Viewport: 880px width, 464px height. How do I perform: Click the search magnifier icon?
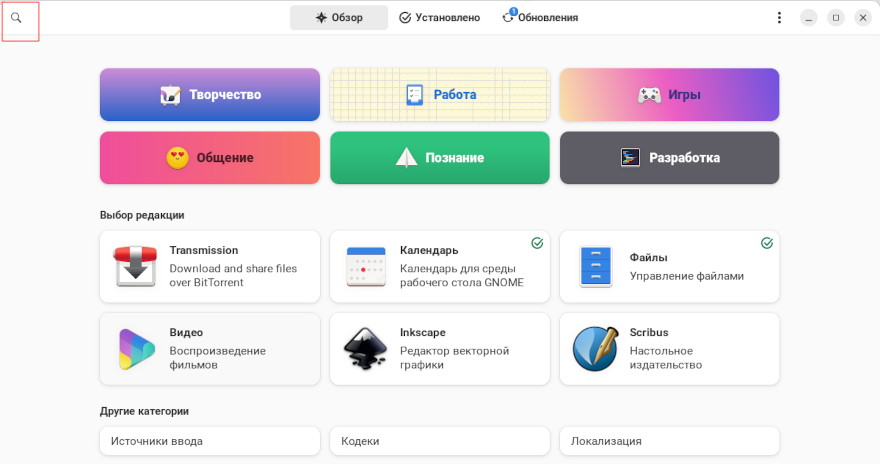(16, 18)
